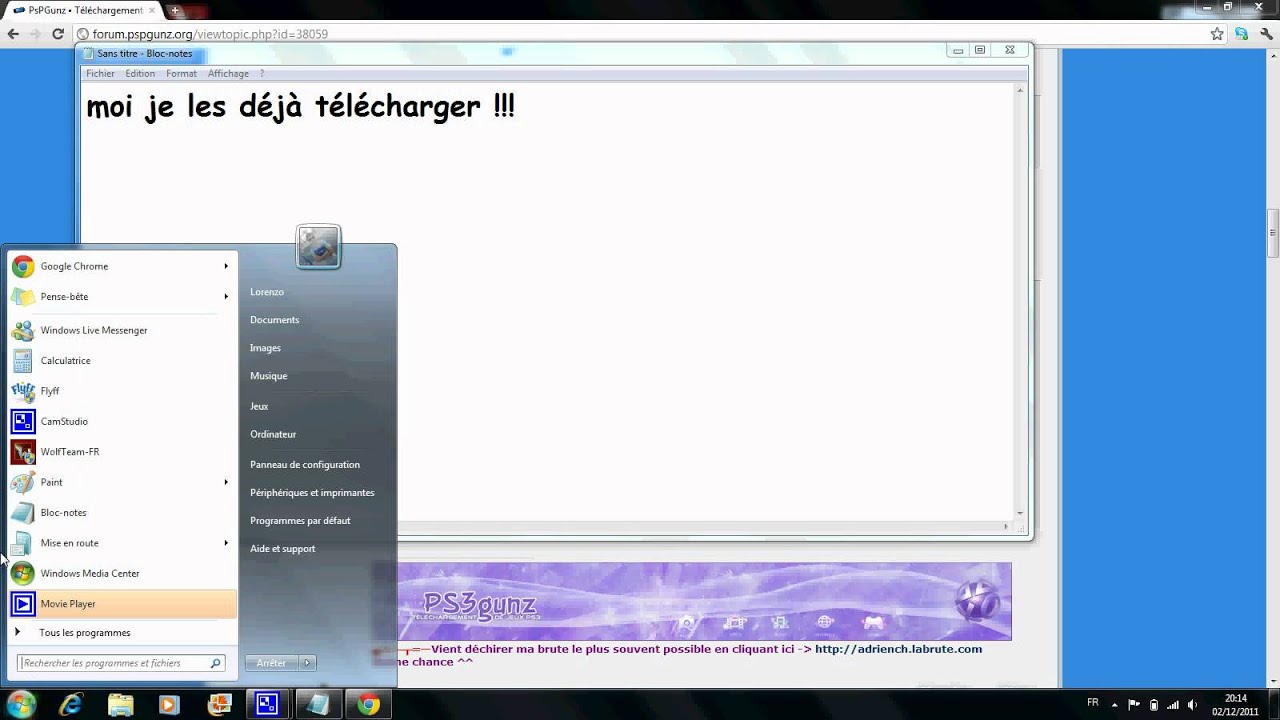Open Images library from Start menu
The height and width of the screenshot is (720, 1280).
[x=266, y=348]
